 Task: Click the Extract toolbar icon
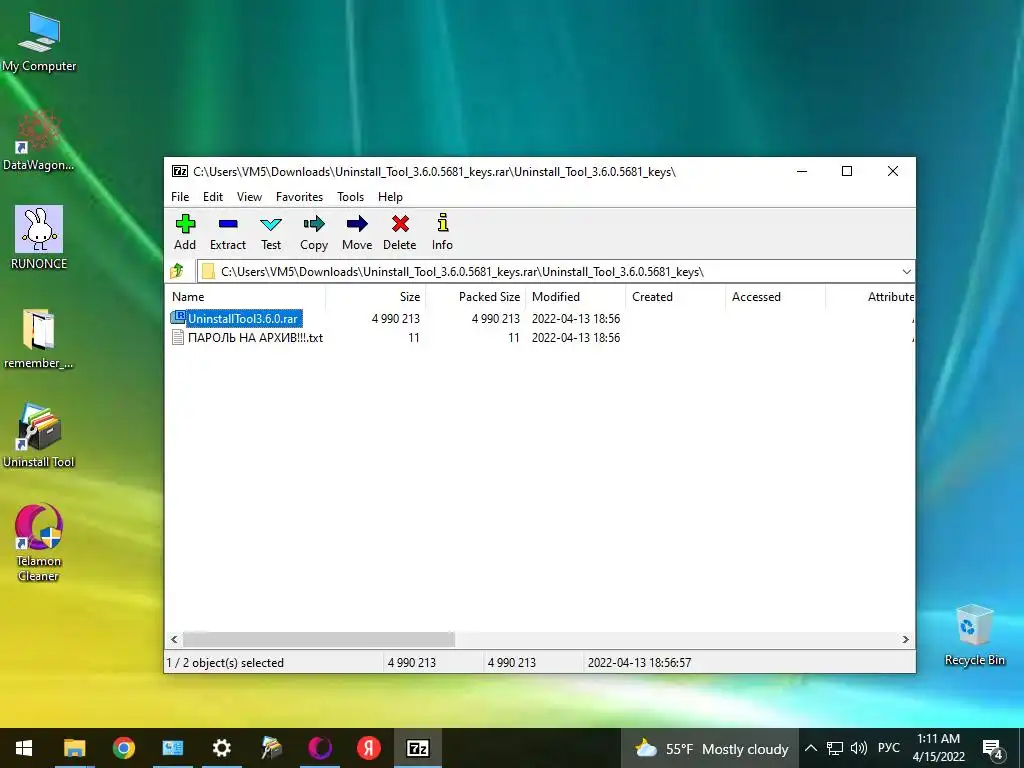[228, 225]
